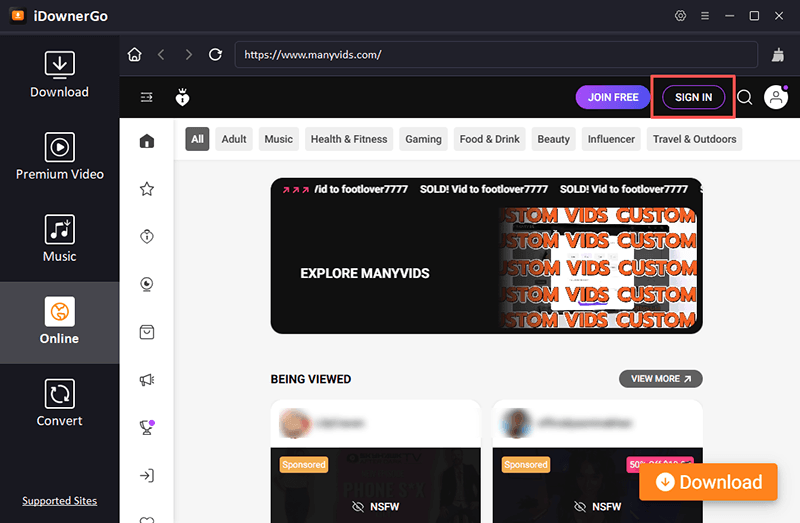
Task: Open iDownerGo settings gear
Action: [x=680, y=16]
